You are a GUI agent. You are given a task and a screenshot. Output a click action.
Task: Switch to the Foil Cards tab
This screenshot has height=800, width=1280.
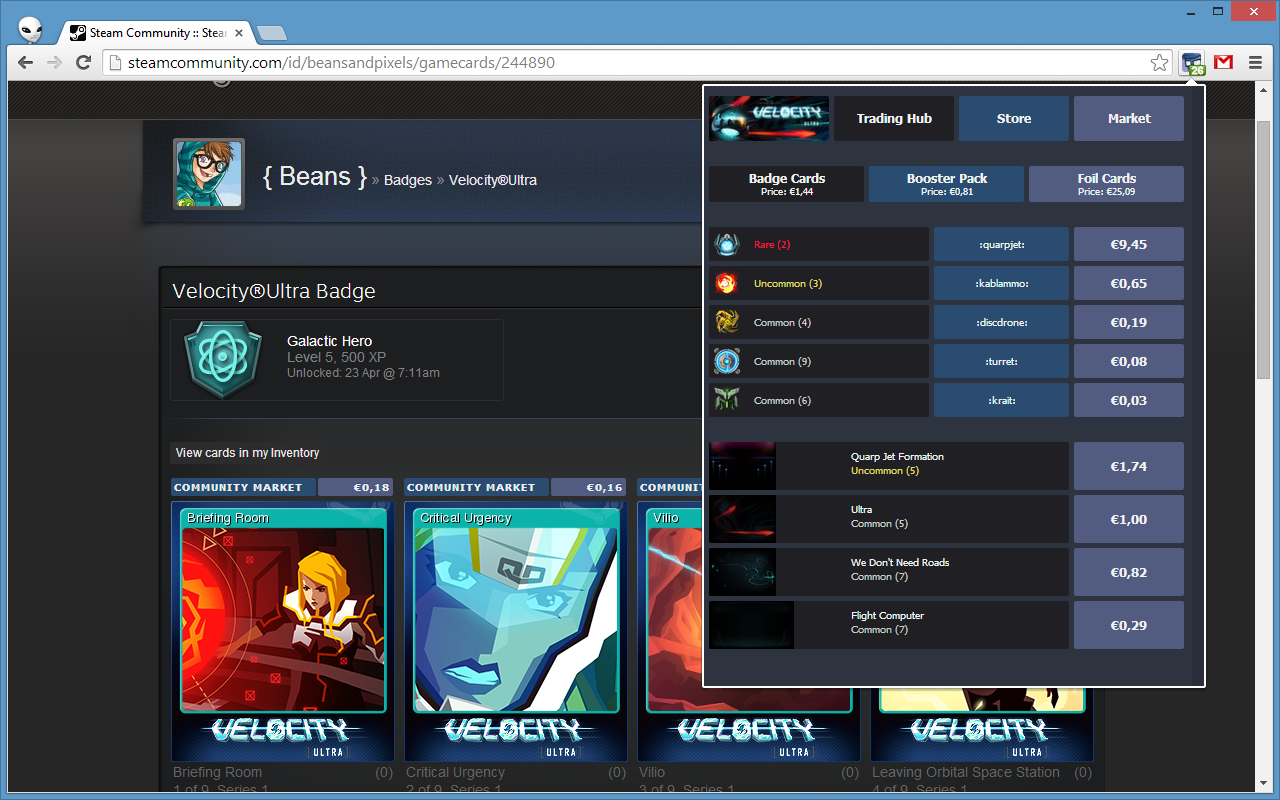click(1106, 184)
